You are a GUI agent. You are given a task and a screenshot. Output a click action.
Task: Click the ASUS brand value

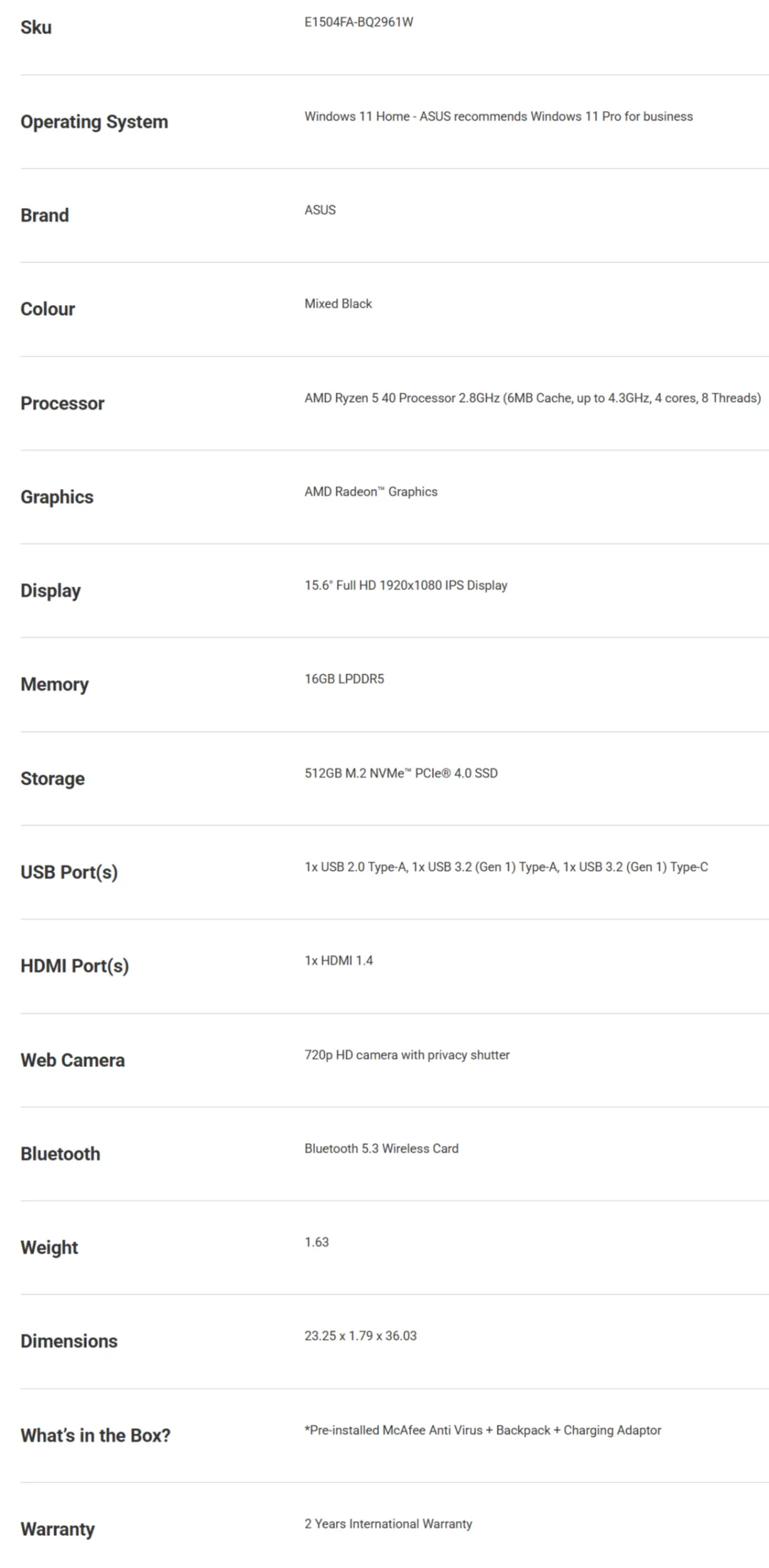click(x=320, y=210)
